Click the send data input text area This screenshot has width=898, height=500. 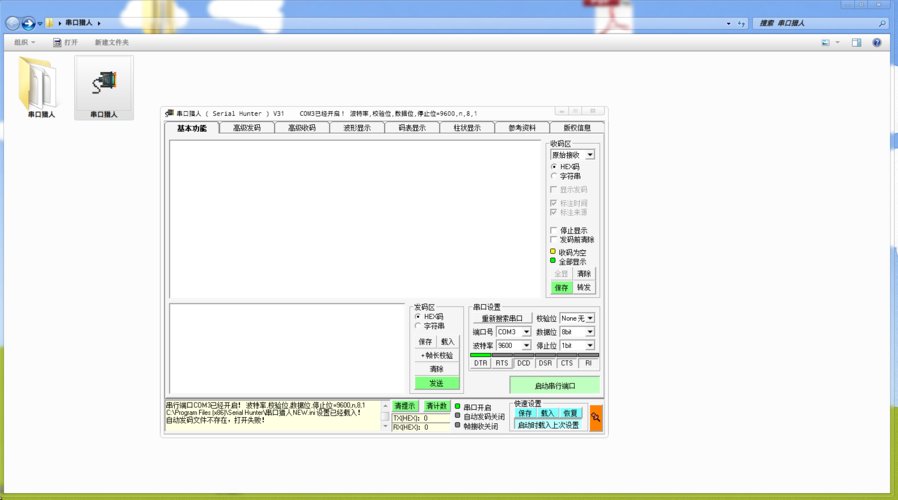click(x=287, y=348)
